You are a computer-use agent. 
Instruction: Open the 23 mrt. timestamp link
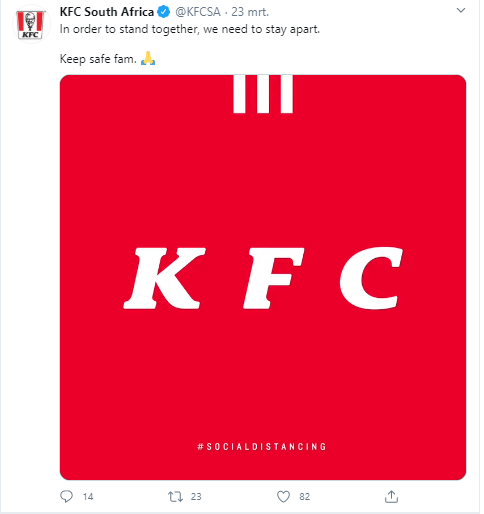[x=250, y=12]
